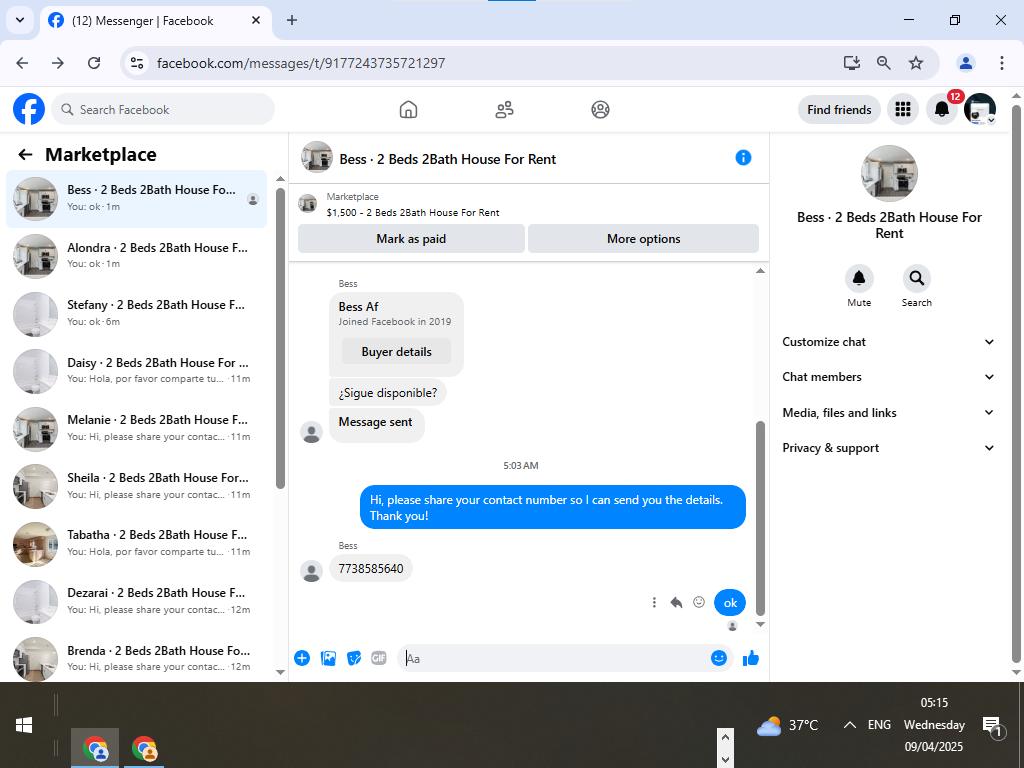React to the ok message with emoji
The height and width of the screenshot is (768, 1024).
pyautogui.click(x=699, y=602)
